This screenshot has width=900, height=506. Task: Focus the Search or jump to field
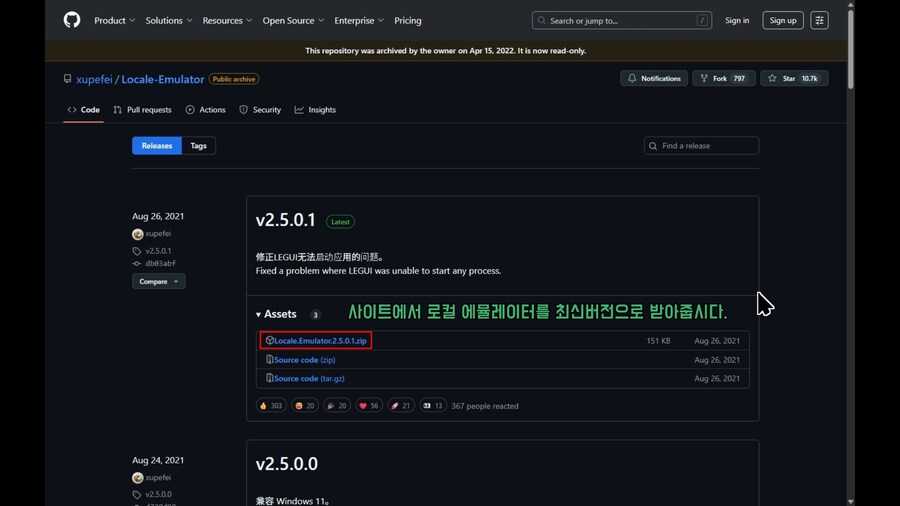point(622,21)
